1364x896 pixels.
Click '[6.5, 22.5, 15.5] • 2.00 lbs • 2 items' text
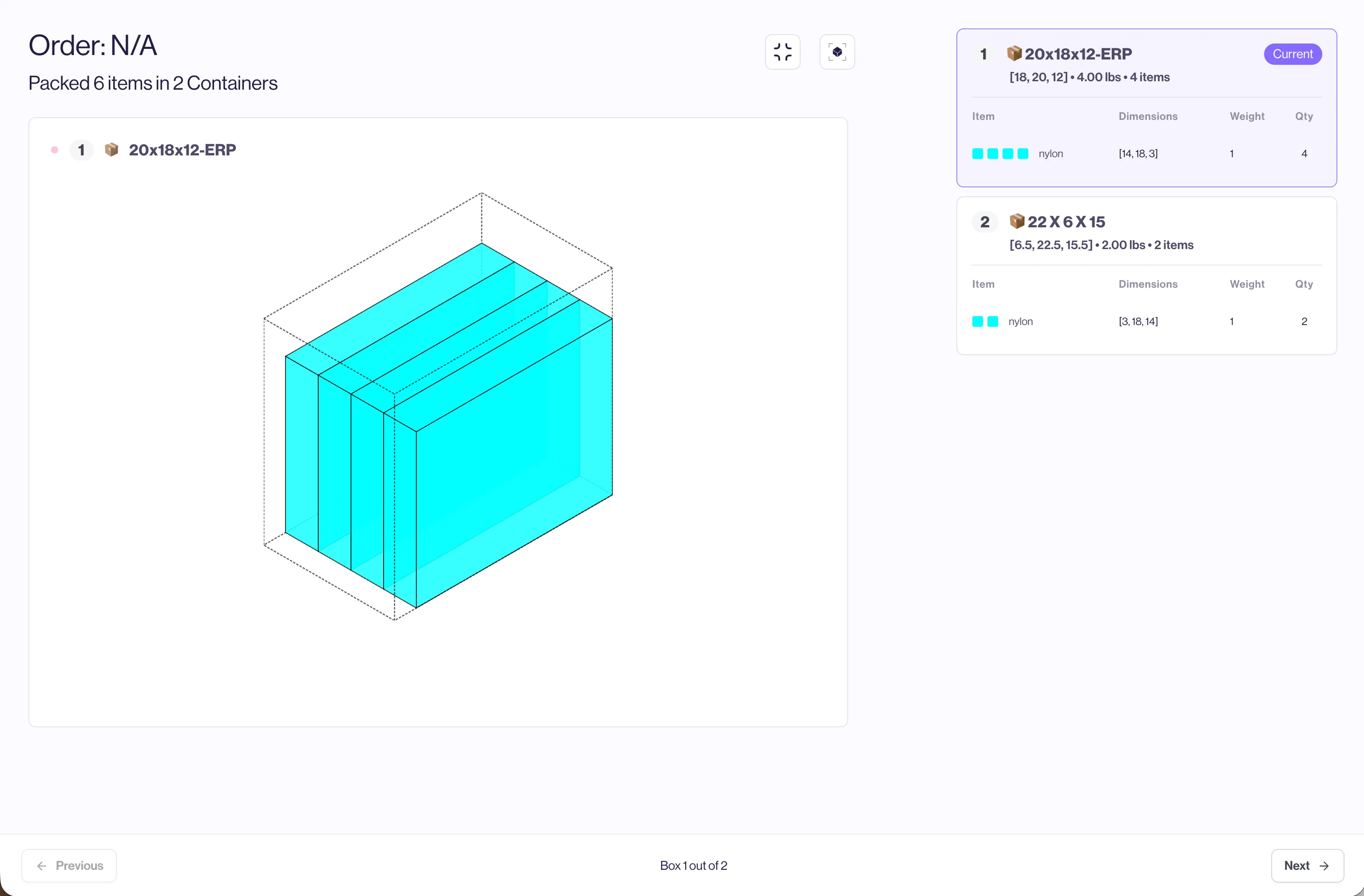coord(1101,246)
